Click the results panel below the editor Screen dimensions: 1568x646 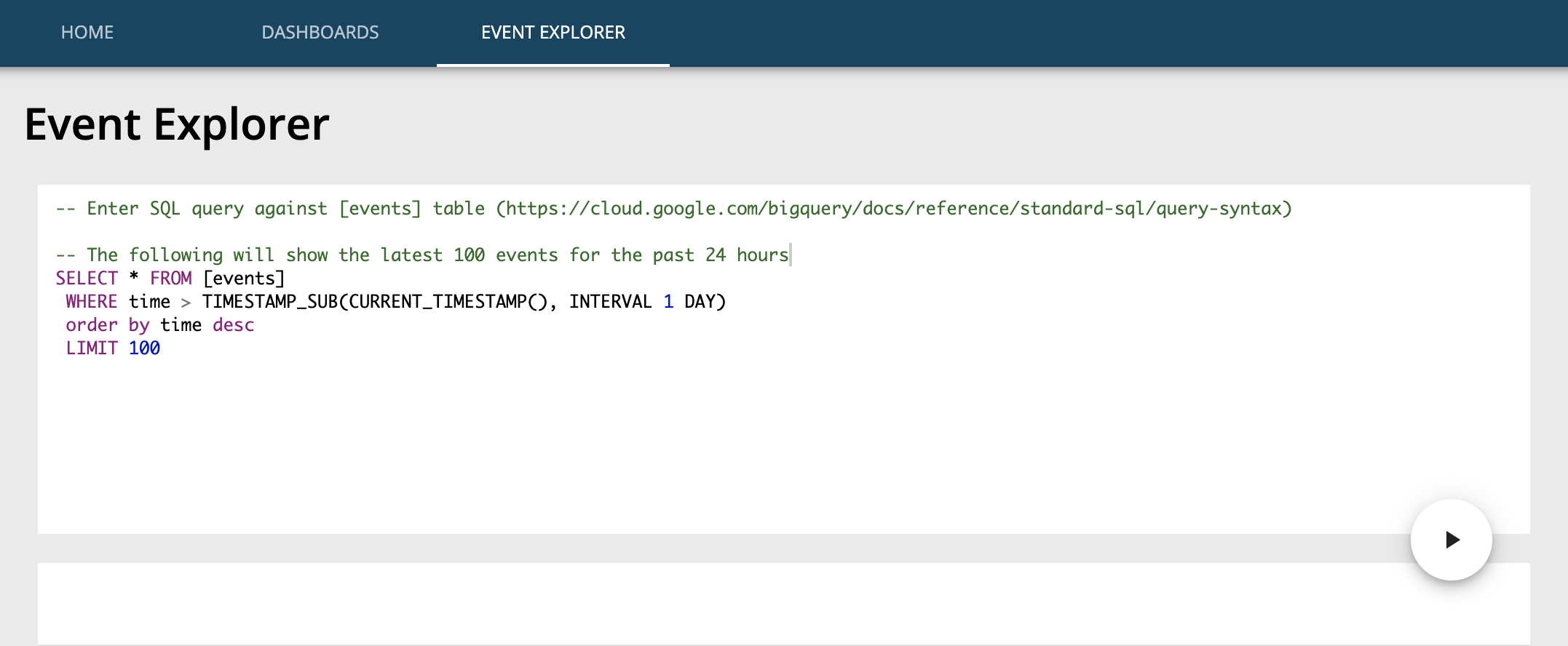pos(784,604)
